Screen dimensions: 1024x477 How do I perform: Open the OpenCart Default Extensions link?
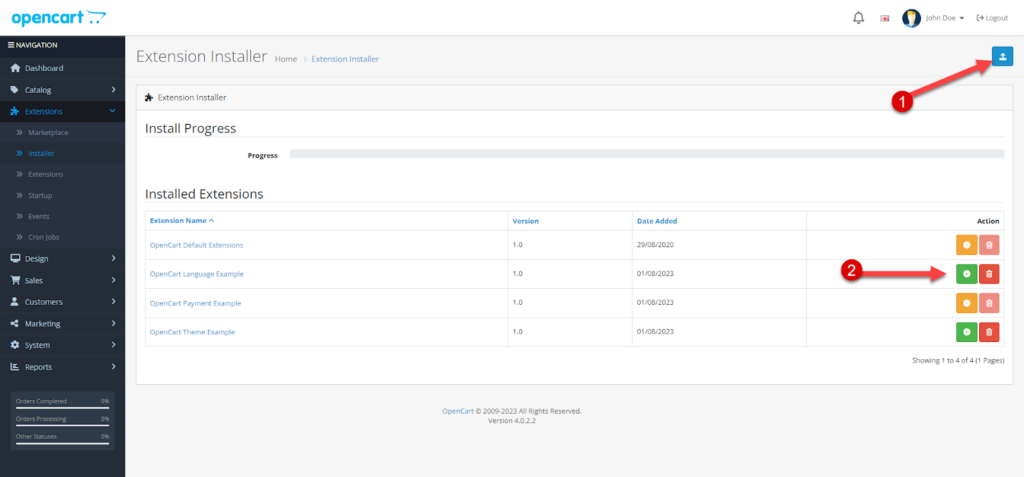[x=197, y=245]
